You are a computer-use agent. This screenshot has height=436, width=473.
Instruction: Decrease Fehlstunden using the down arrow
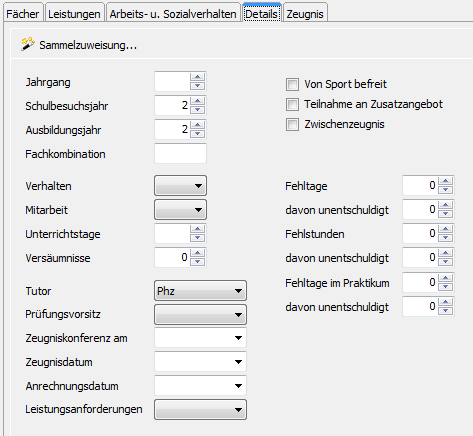pos(445,238)
